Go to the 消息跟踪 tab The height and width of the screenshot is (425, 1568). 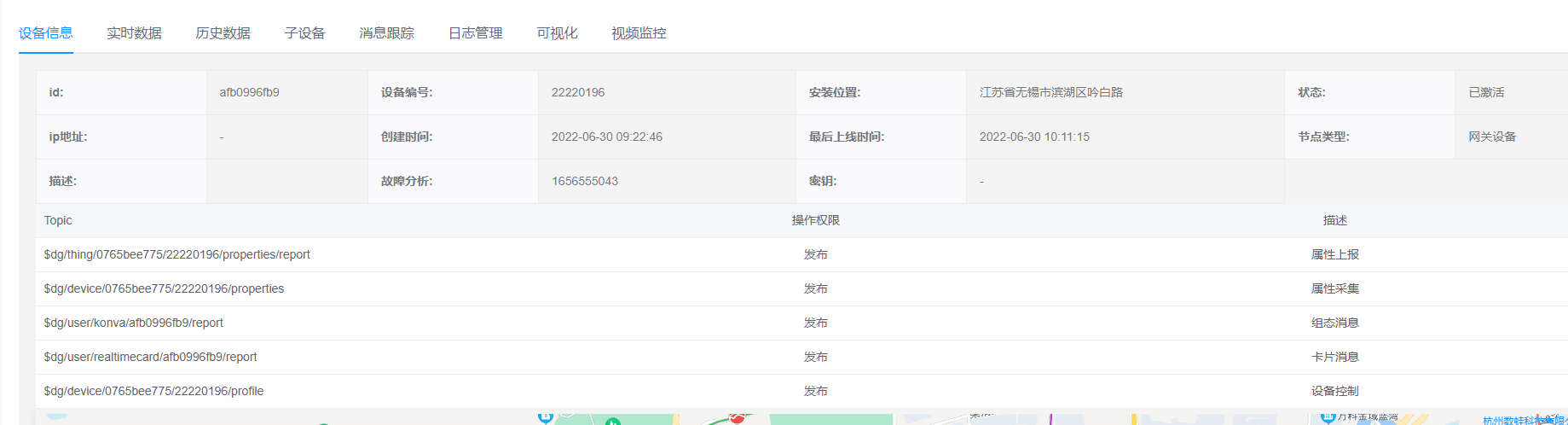[386, 33]
